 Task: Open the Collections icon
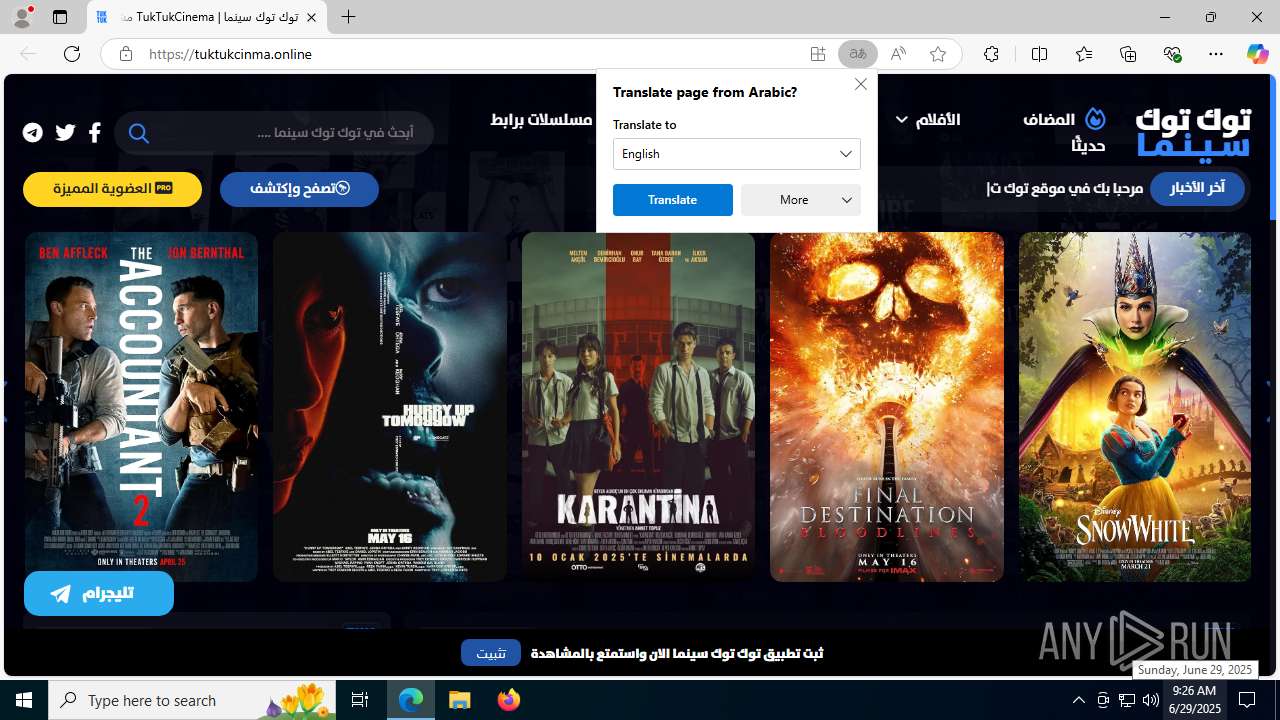[1128, 54]
